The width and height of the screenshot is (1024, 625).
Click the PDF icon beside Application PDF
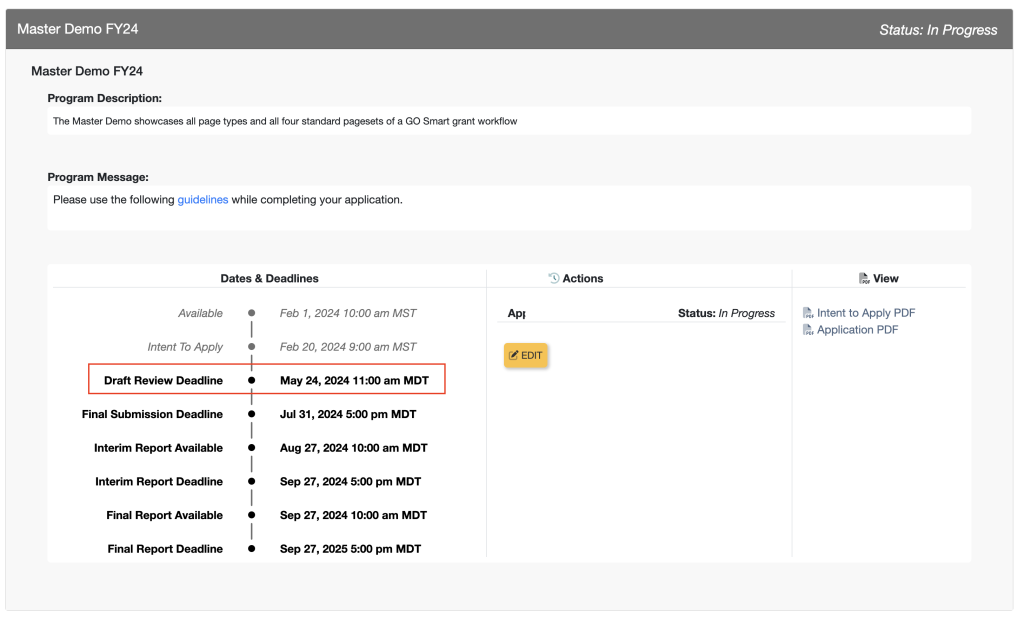coord(808,330)
